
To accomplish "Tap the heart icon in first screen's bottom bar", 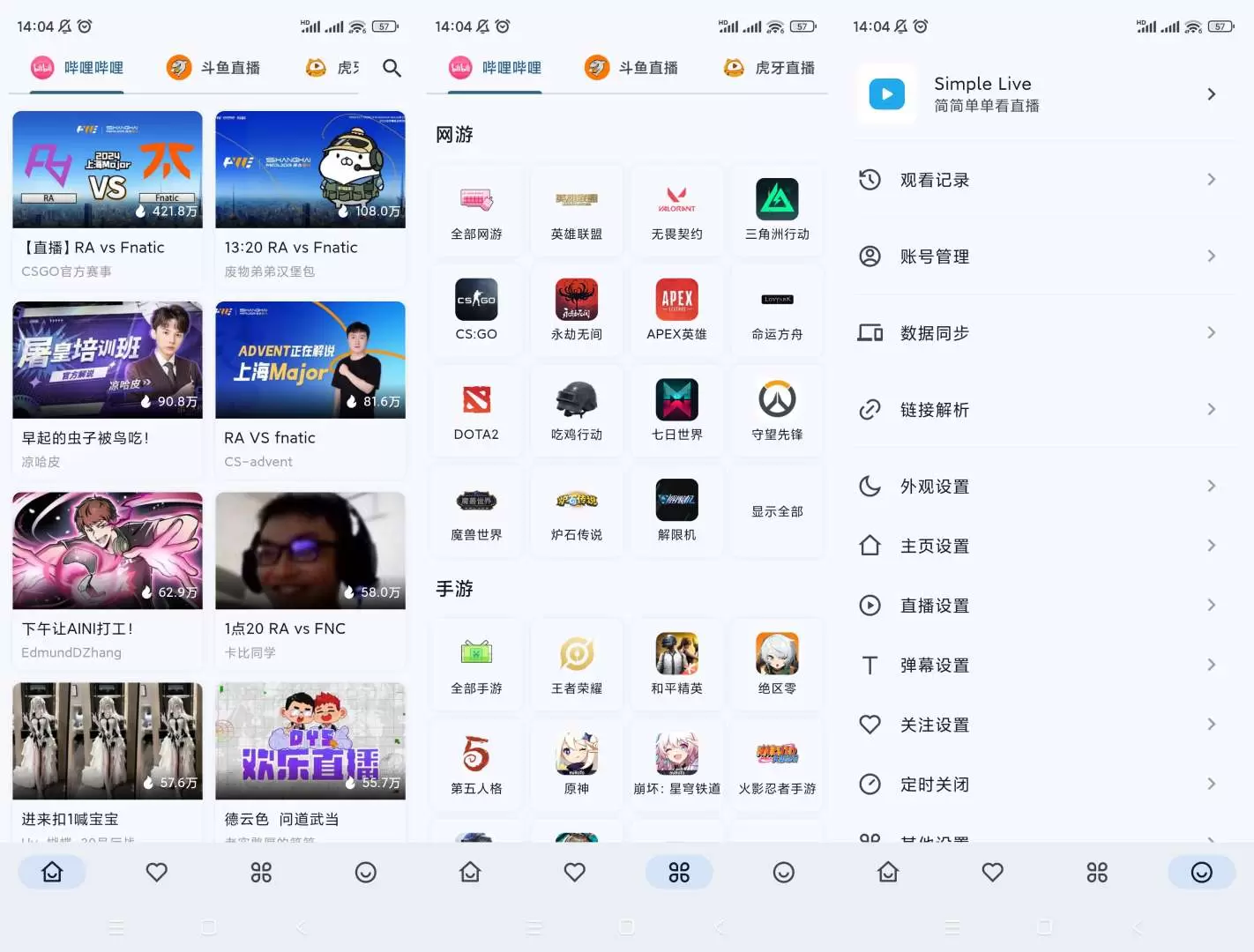I will coord(157,873).
